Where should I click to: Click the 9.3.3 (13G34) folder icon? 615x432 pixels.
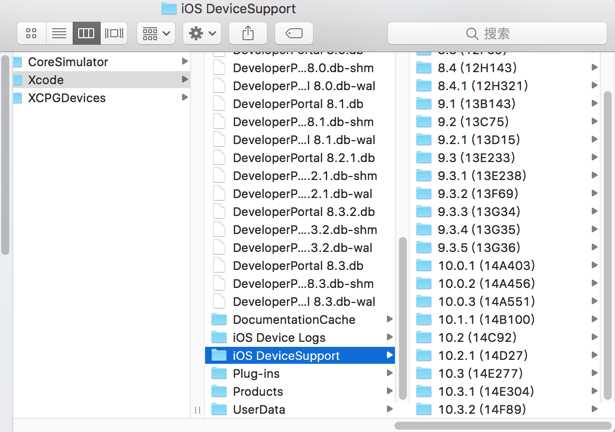(x=424, y=211)
